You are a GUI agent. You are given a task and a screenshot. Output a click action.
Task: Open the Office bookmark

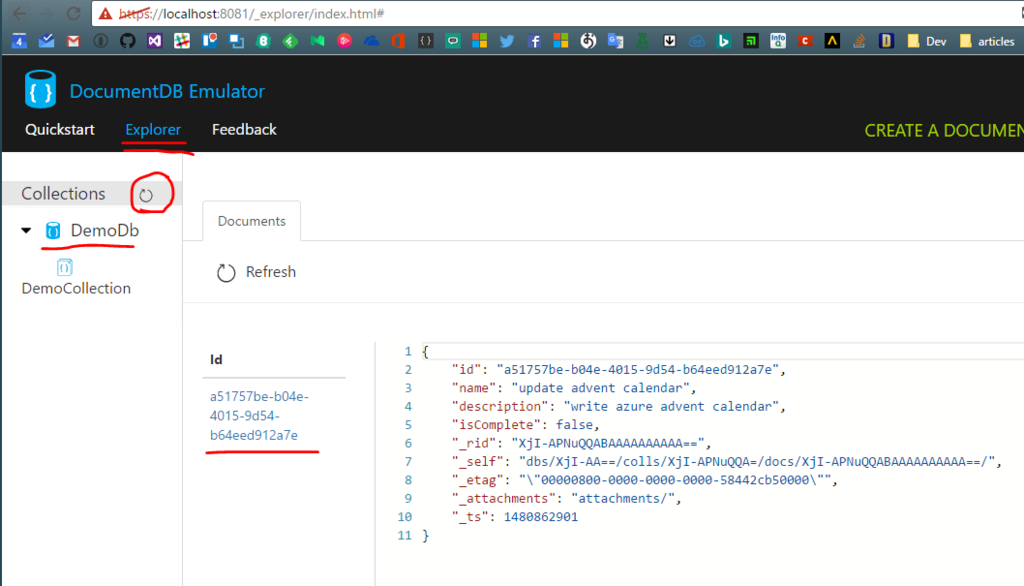(x=398, y=41)
